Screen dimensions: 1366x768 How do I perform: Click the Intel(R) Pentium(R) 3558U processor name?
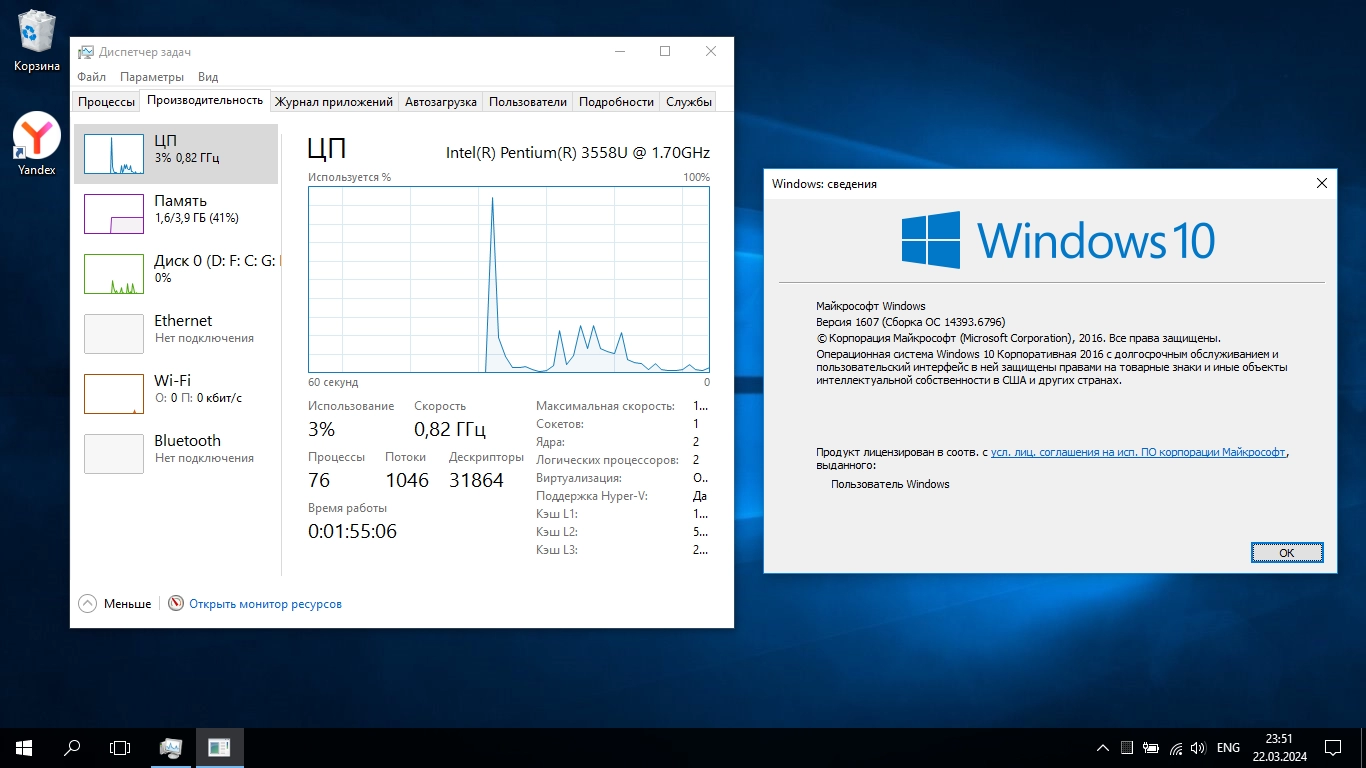click(x=578, y=153)
